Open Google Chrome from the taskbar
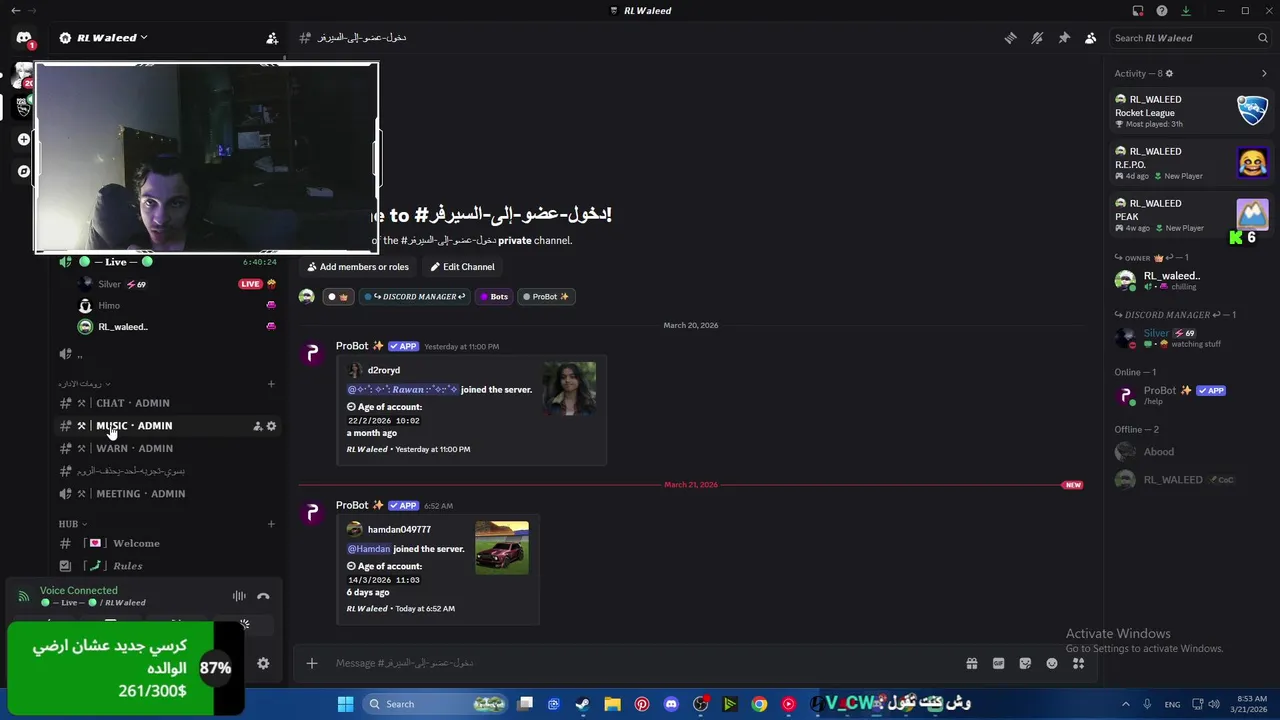Viewport: 1280px width, 720px height. [x=759, y=704]
